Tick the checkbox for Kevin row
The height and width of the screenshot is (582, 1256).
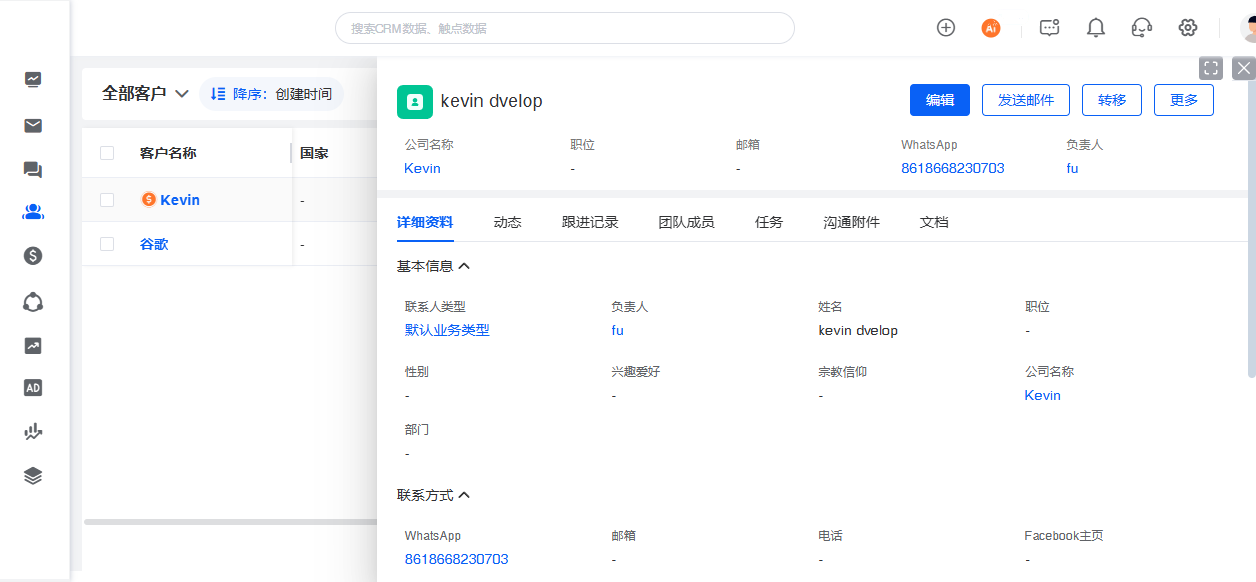pyautogui.click(x=107, y=200)
